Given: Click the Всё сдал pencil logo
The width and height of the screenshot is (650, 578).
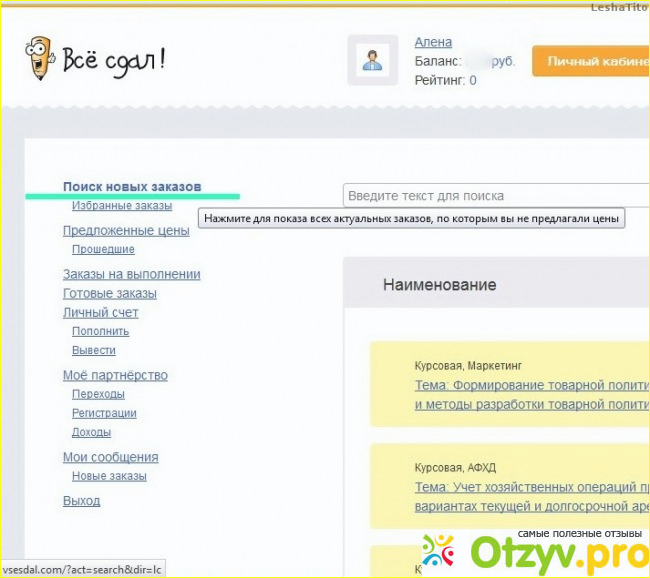Looking at the screenshot, I should (95, 61).
